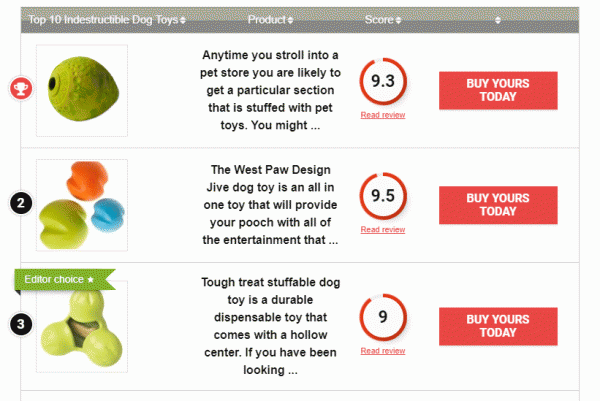
Task: Open the green ball toy thumbnail
Action: click(82, 90)
